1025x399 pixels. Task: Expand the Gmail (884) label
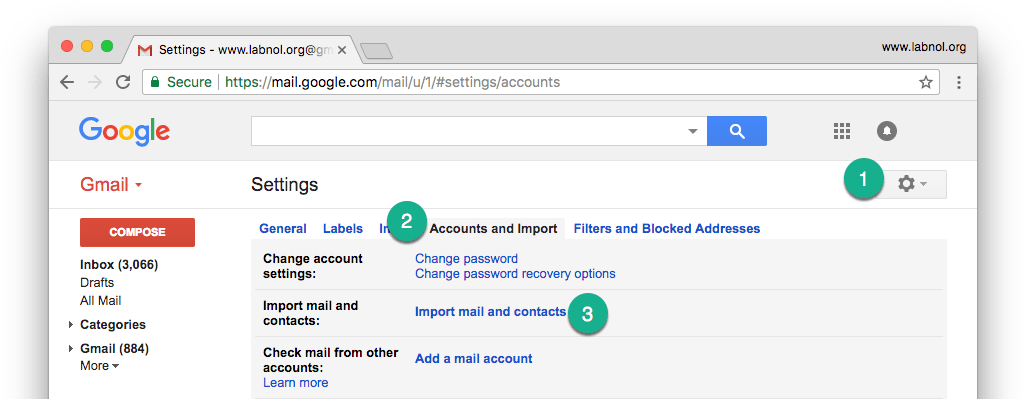coord(71,349)
